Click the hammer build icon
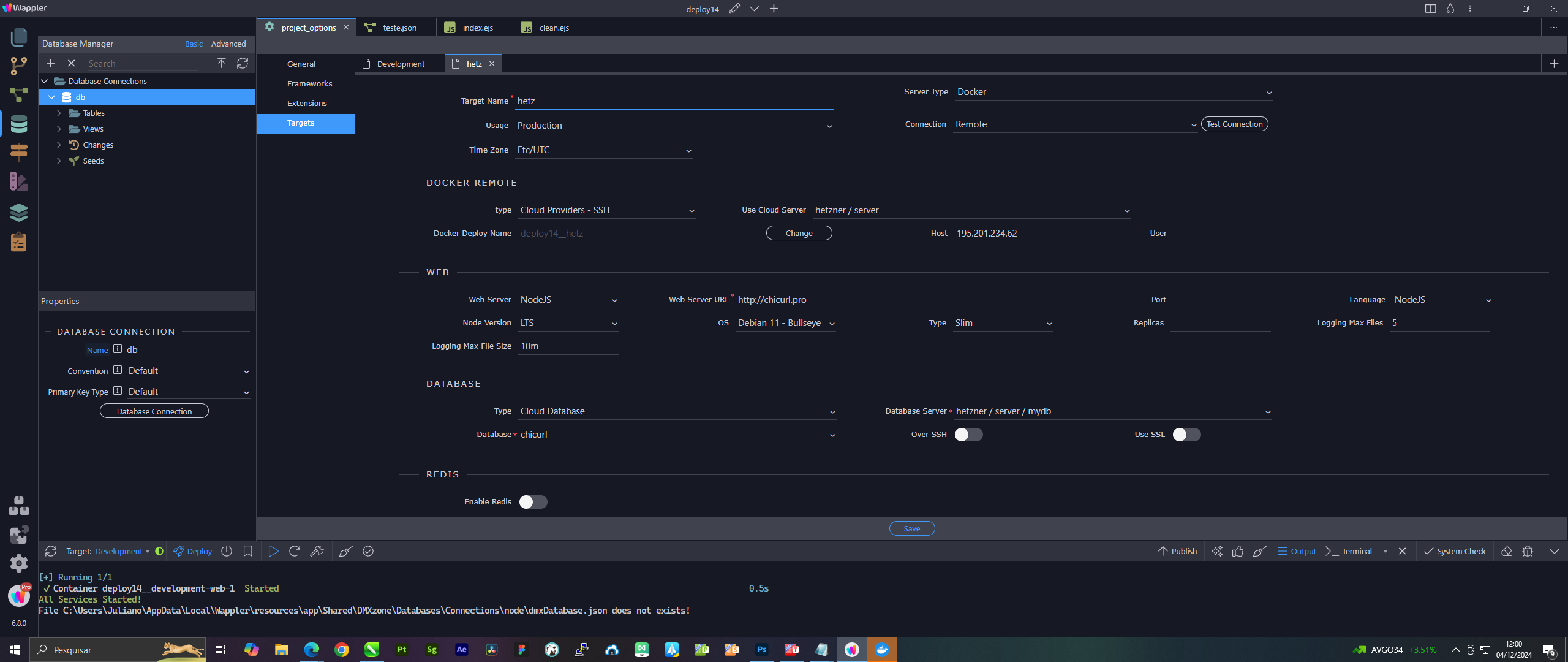Viewport: 1568px width, 662px height. tap(317, 551)
